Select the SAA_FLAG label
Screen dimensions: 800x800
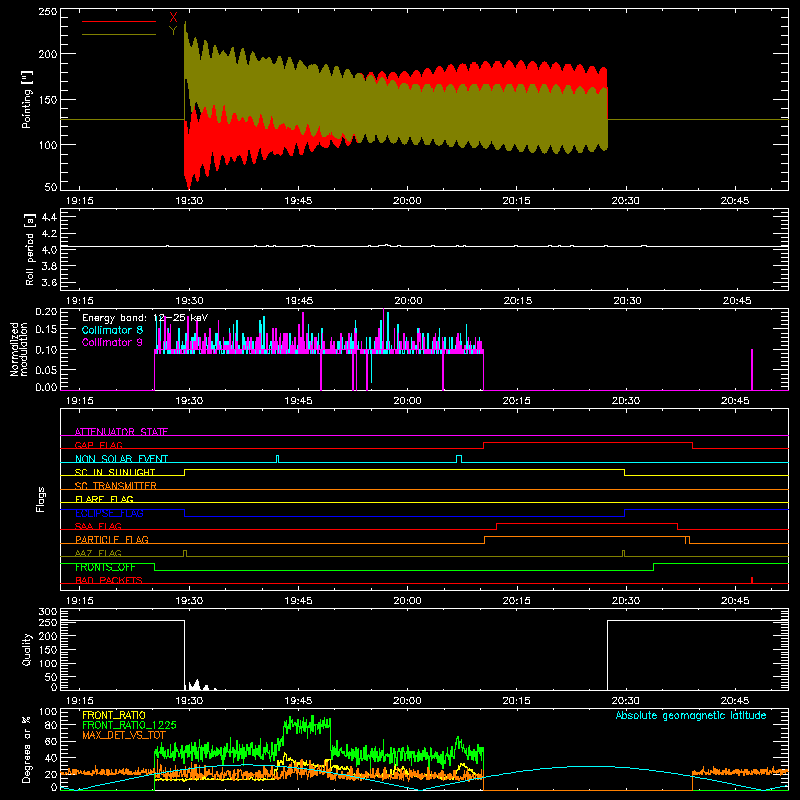pyautogui.click(x=98, y=526)
